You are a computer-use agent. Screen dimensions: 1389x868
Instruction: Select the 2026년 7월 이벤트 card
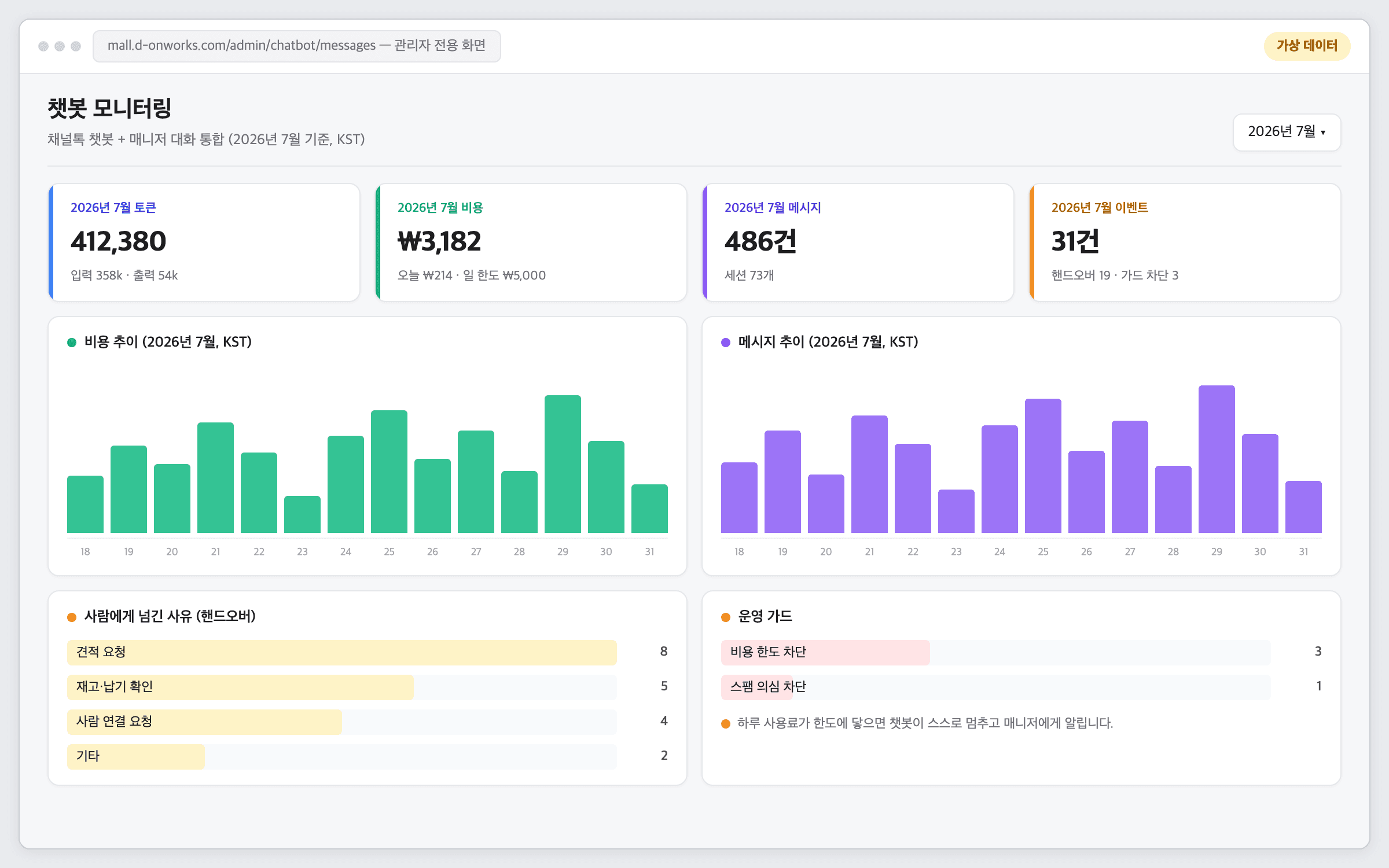[1185, 242]
